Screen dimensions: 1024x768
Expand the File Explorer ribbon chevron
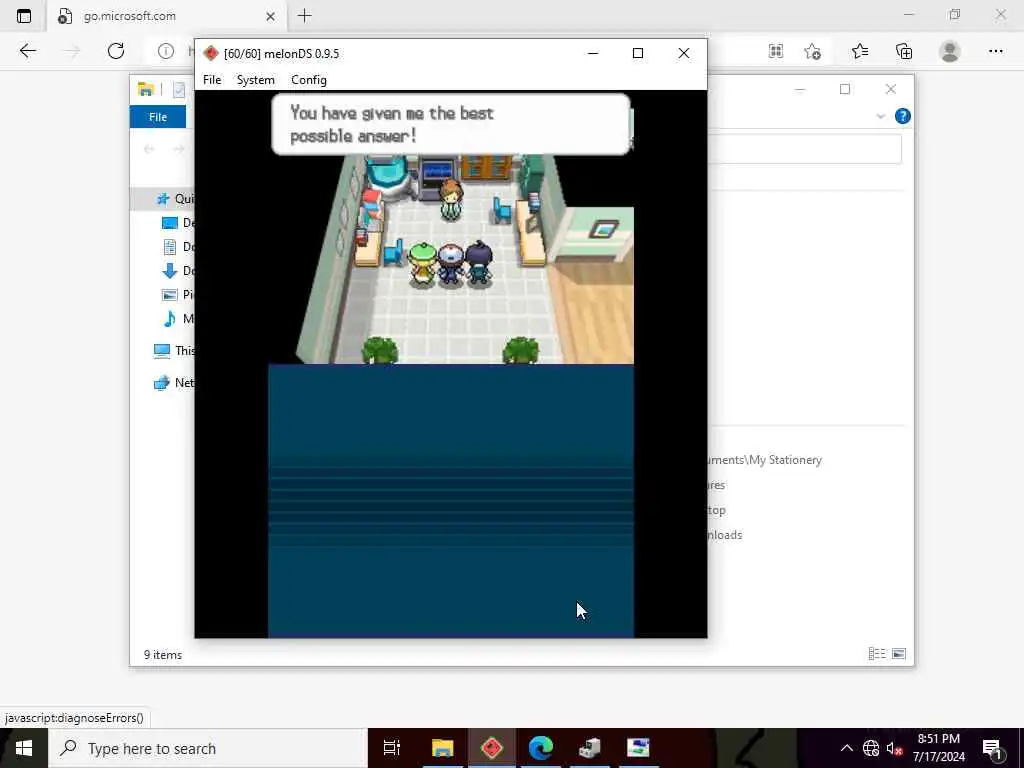(x=880, y=116)
